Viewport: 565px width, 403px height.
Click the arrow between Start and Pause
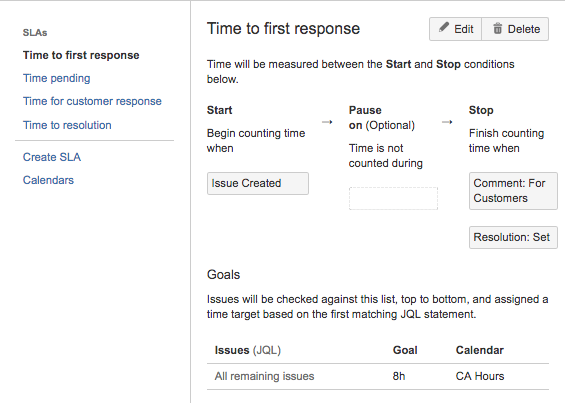point(327,122)
